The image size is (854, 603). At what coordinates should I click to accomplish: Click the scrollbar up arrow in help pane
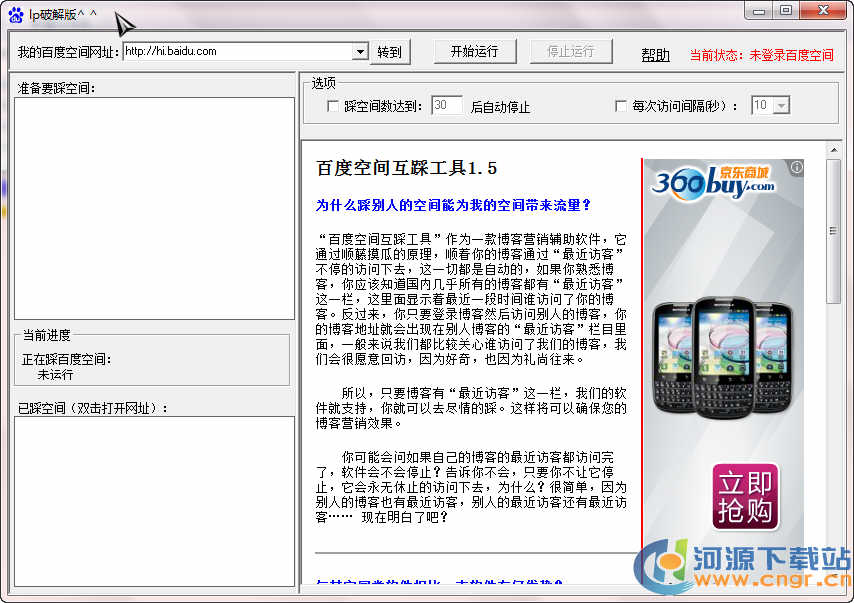pyautogui.click(x=833, y=150)
